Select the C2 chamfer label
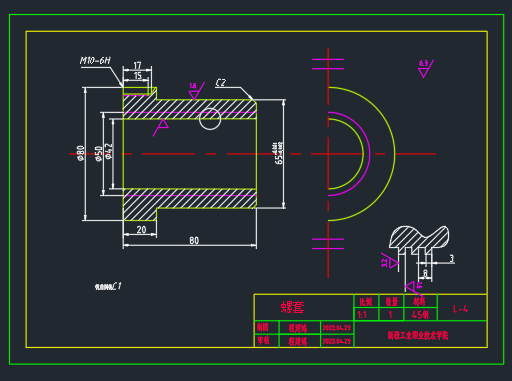 [221, 83]
